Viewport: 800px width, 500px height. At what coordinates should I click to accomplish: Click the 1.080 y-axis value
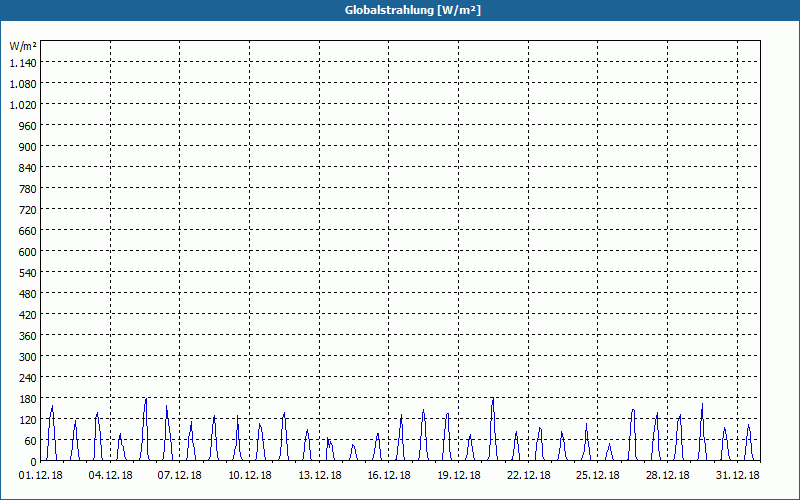[x=23, y=84]
